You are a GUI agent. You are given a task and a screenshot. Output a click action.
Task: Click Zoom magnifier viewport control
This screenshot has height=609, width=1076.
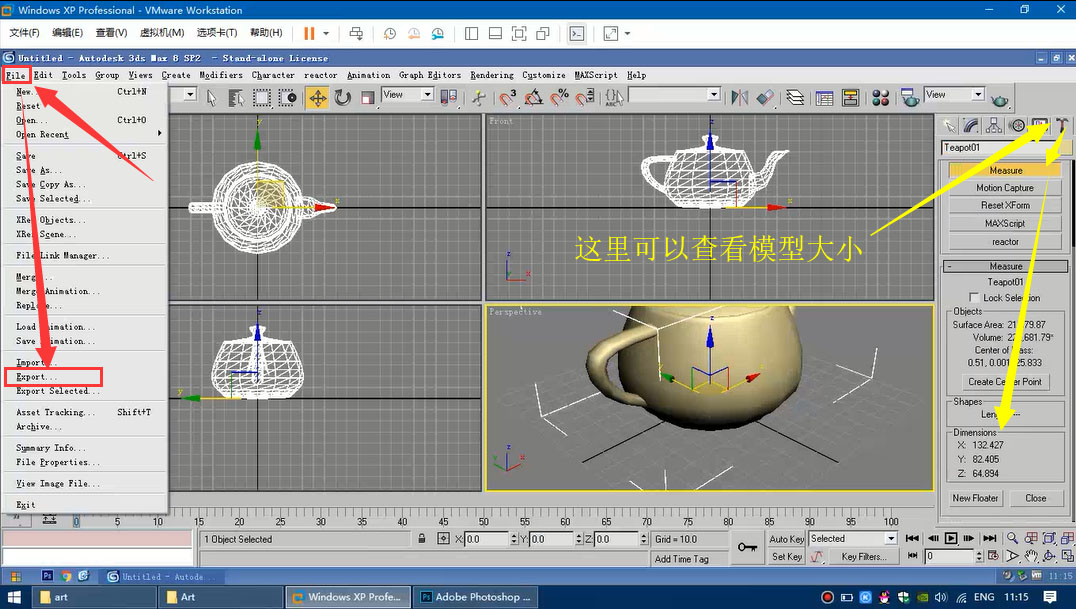pos(1012,538)
